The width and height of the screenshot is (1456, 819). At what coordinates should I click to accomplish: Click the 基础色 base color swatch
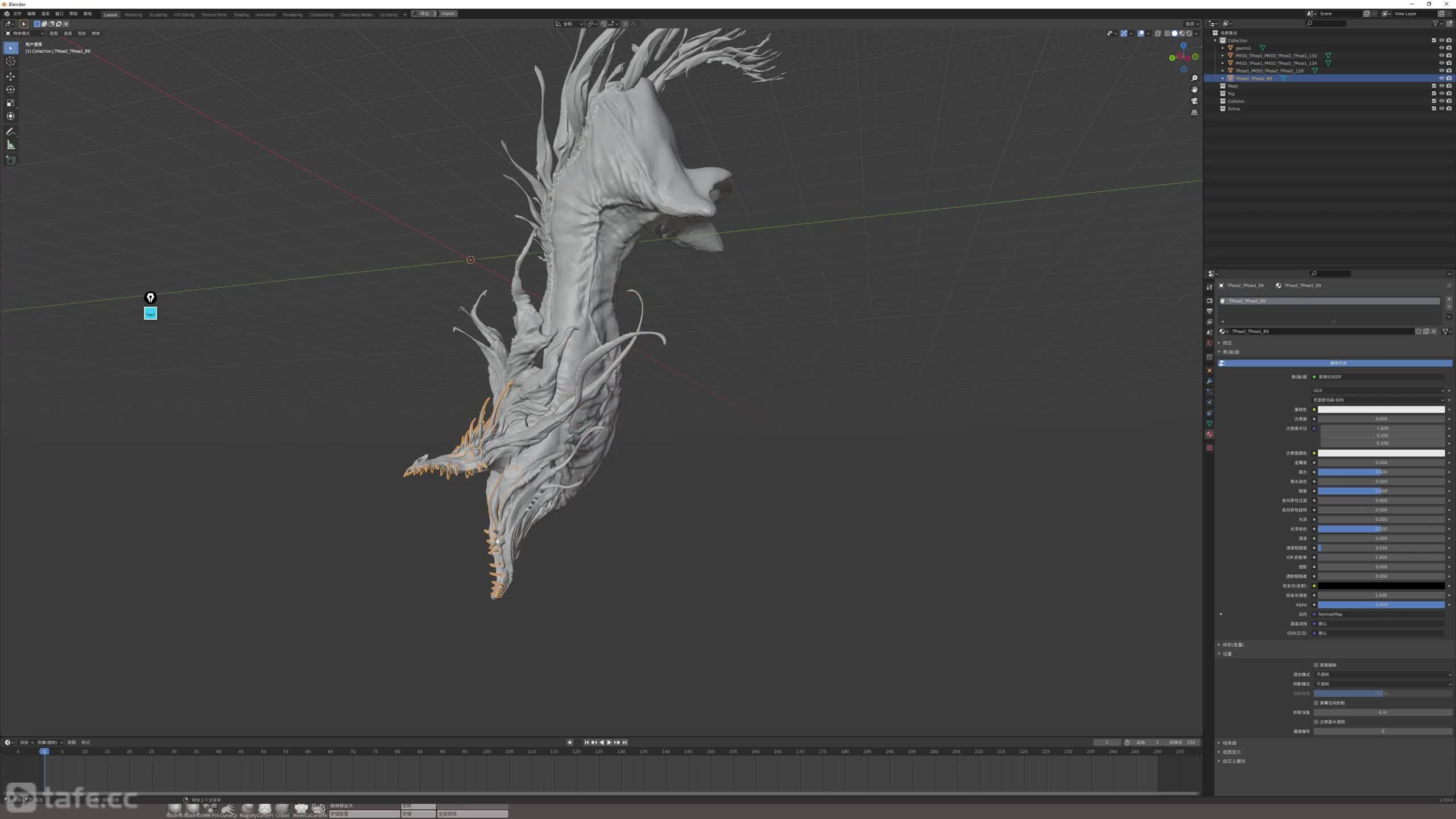(1381, 409)
